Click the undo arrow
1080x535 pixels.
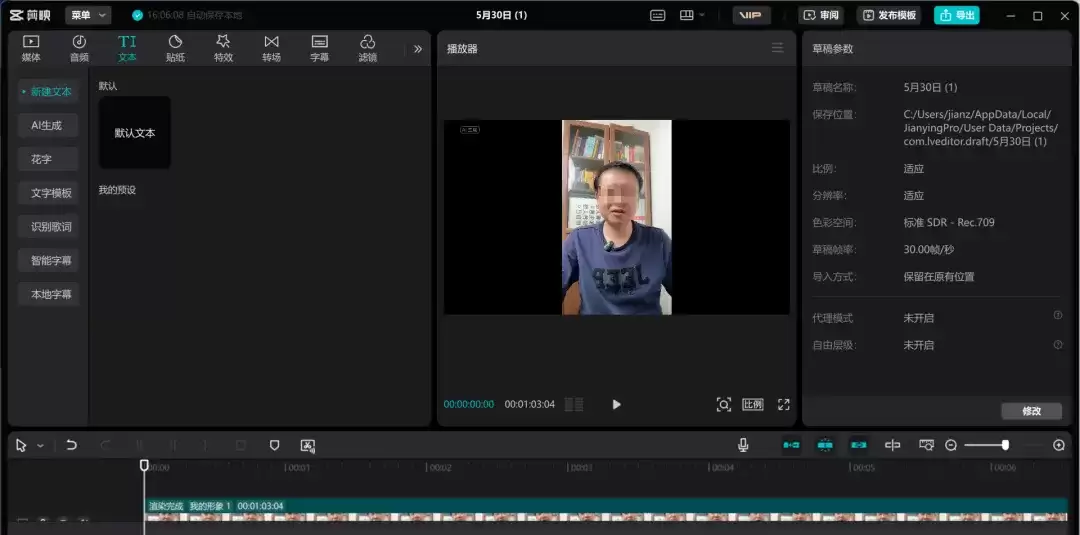pos(71,445)
